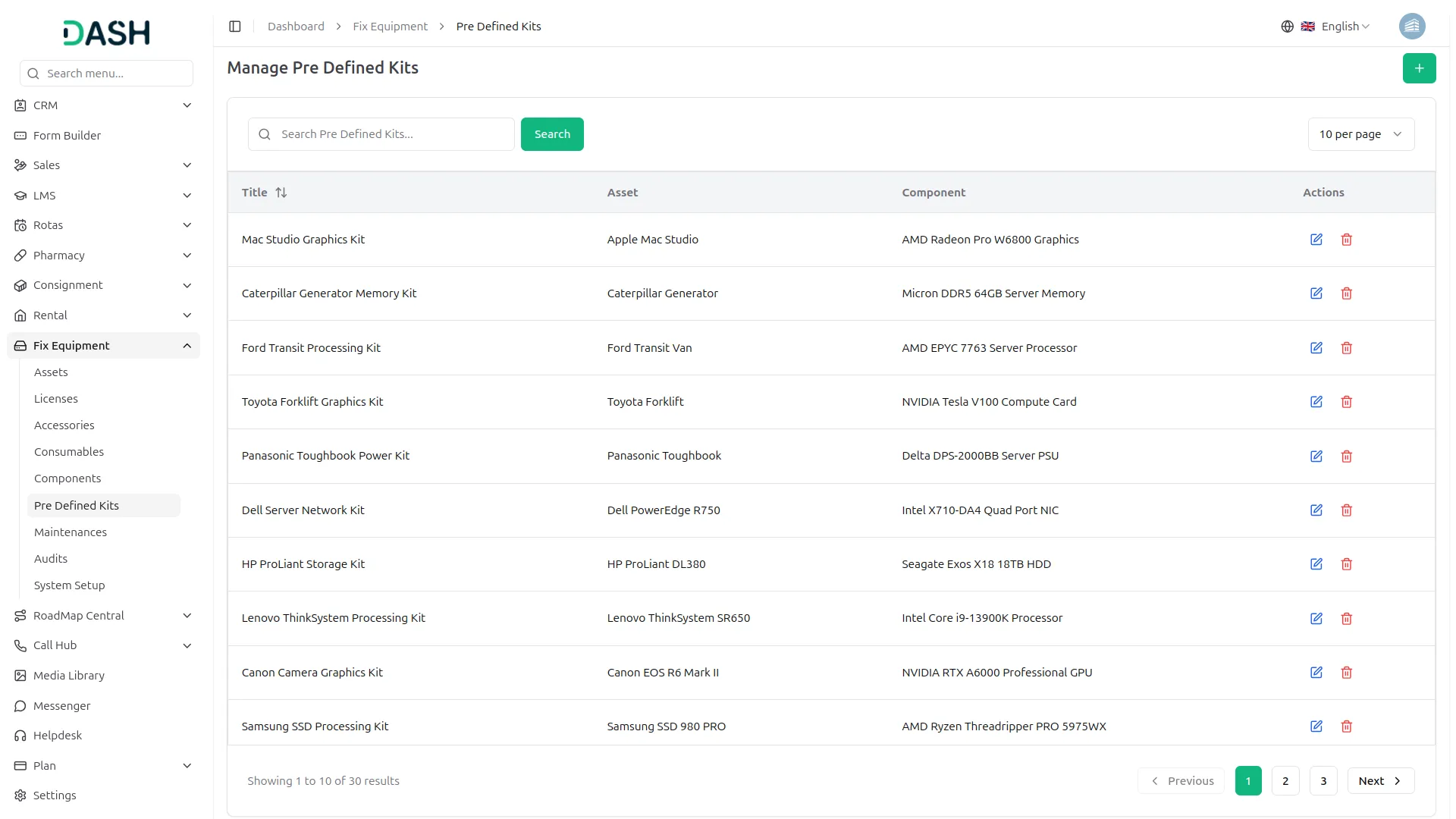
Task: Delete the Caterpillar Generator Memory Kit
Action: (1346, 293)
